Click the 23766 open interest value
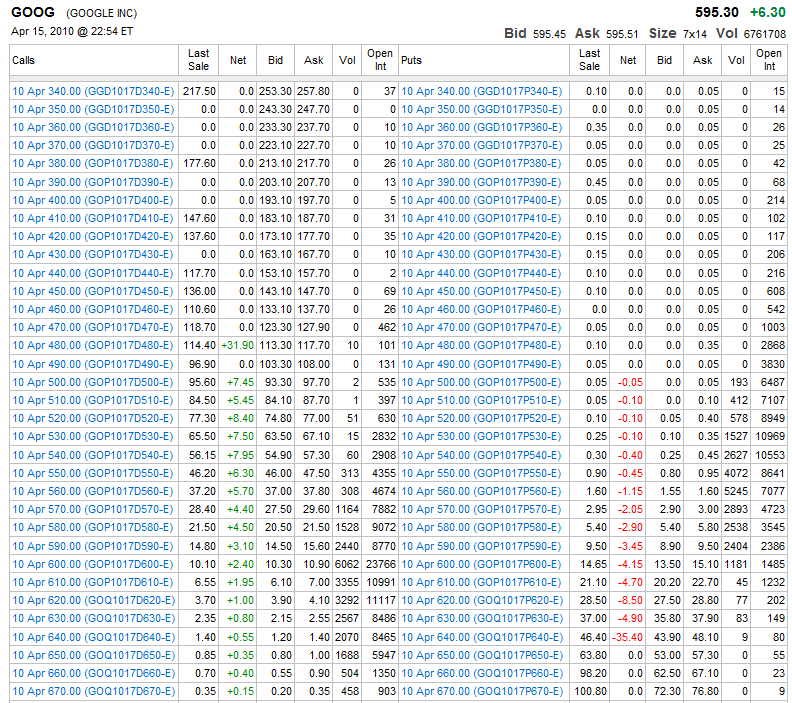The image size is (792, 703). [379, 564]
